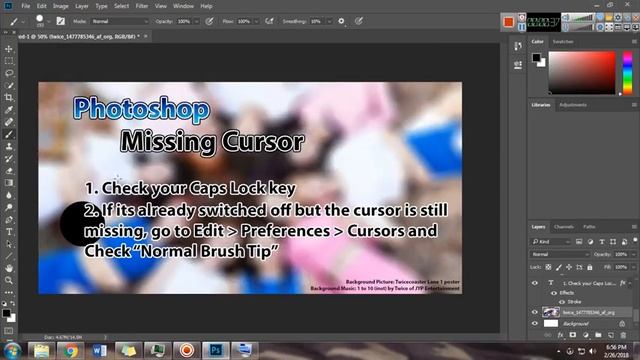Hide the twice_1477785346 image layer
Viewport: 640px width, 360px height.
(535, 312)
